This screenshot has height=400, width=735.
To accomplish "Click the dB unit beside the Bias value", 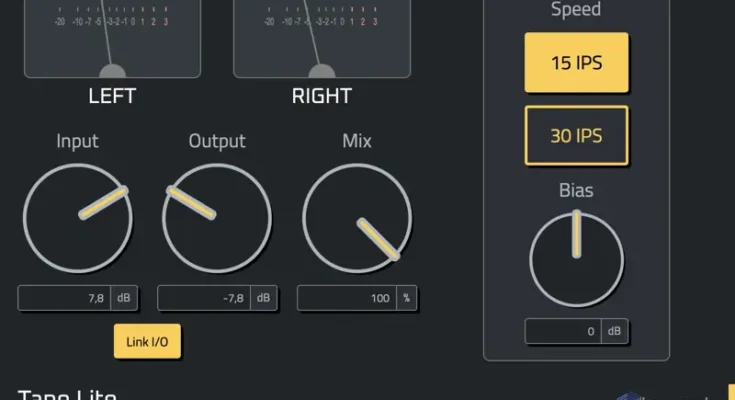I will click(x=616, y=331).
